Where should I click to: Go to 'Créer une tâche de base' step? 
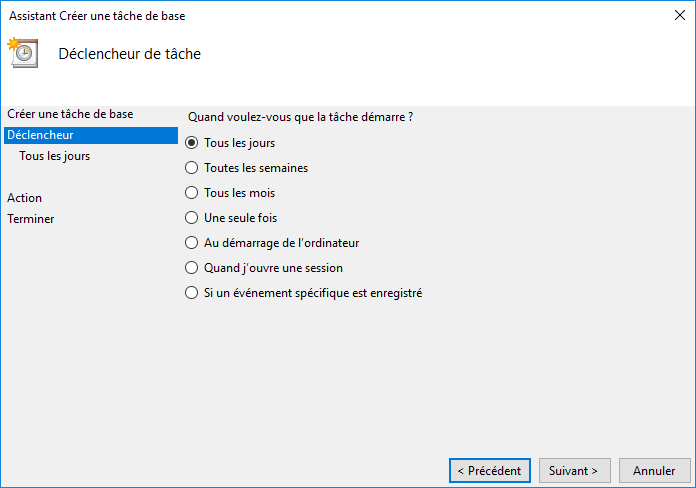(69, 114)
